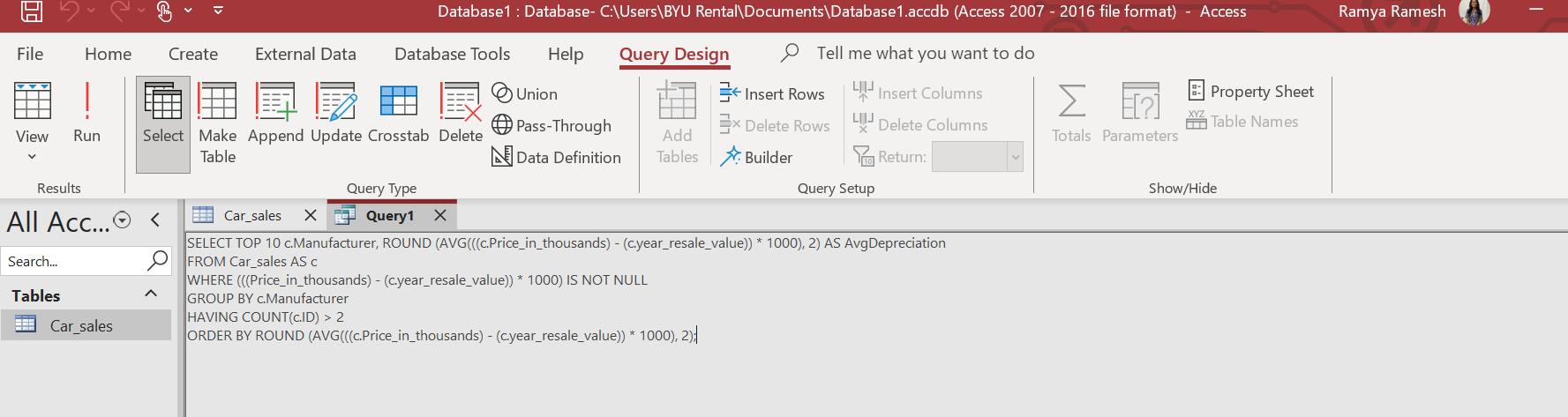Image resolution: width=1568 pixels, height=417 pixels.
Task: Pick the Crosstab query icon
Action: click(x=398, y=112)
